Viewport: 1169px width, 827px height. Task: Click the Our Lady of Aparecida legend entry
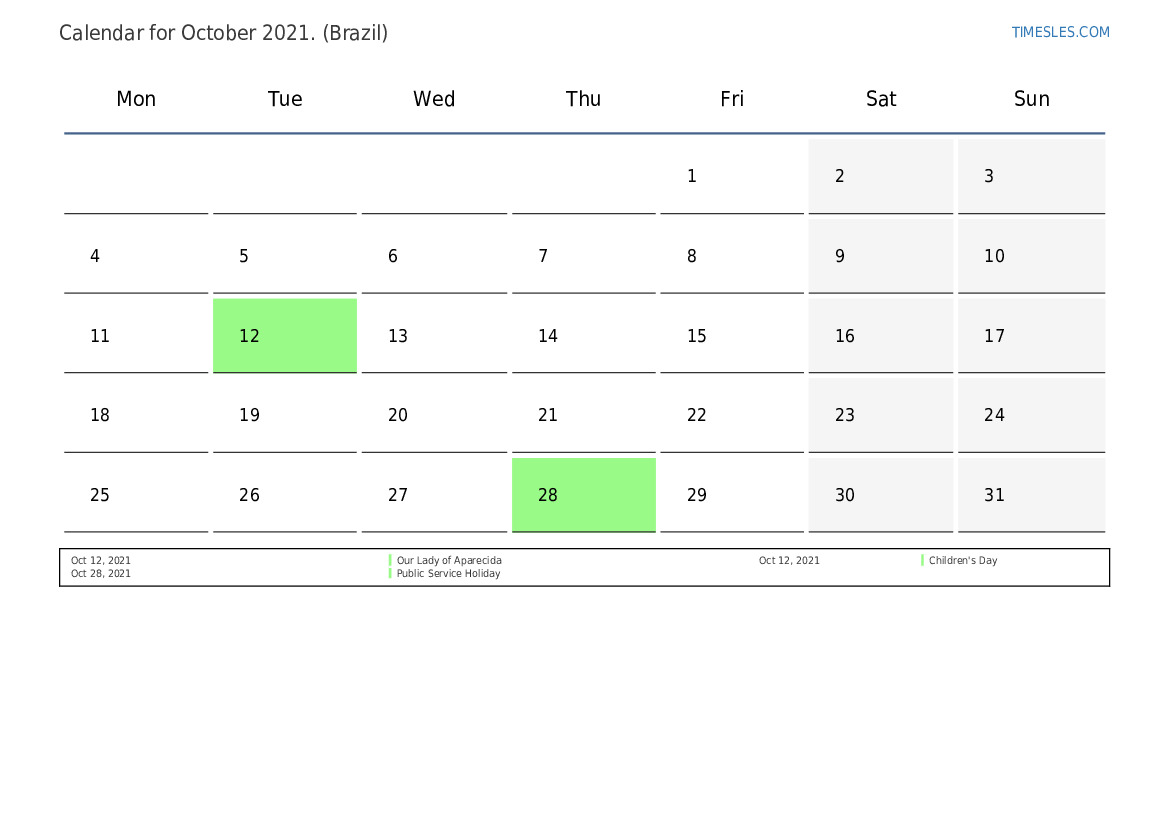pyautogui.click(x=449, y=560)
